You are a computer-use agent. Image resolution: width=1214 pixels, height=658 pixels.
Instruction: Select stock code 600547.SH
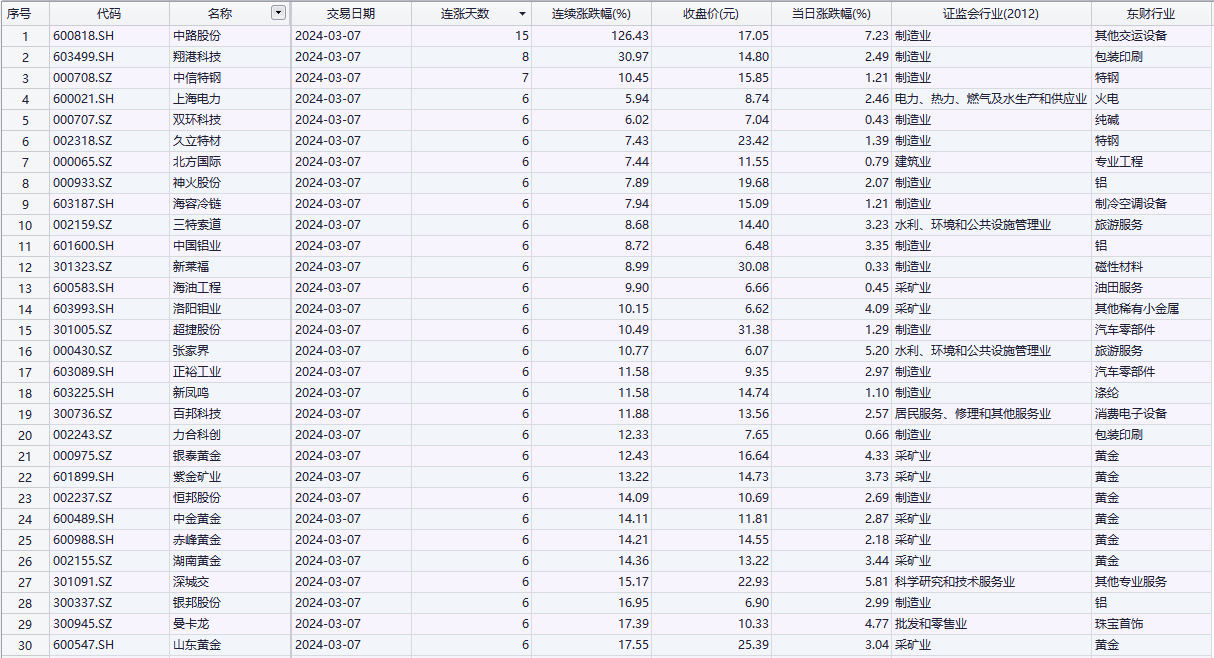(83, 645)
